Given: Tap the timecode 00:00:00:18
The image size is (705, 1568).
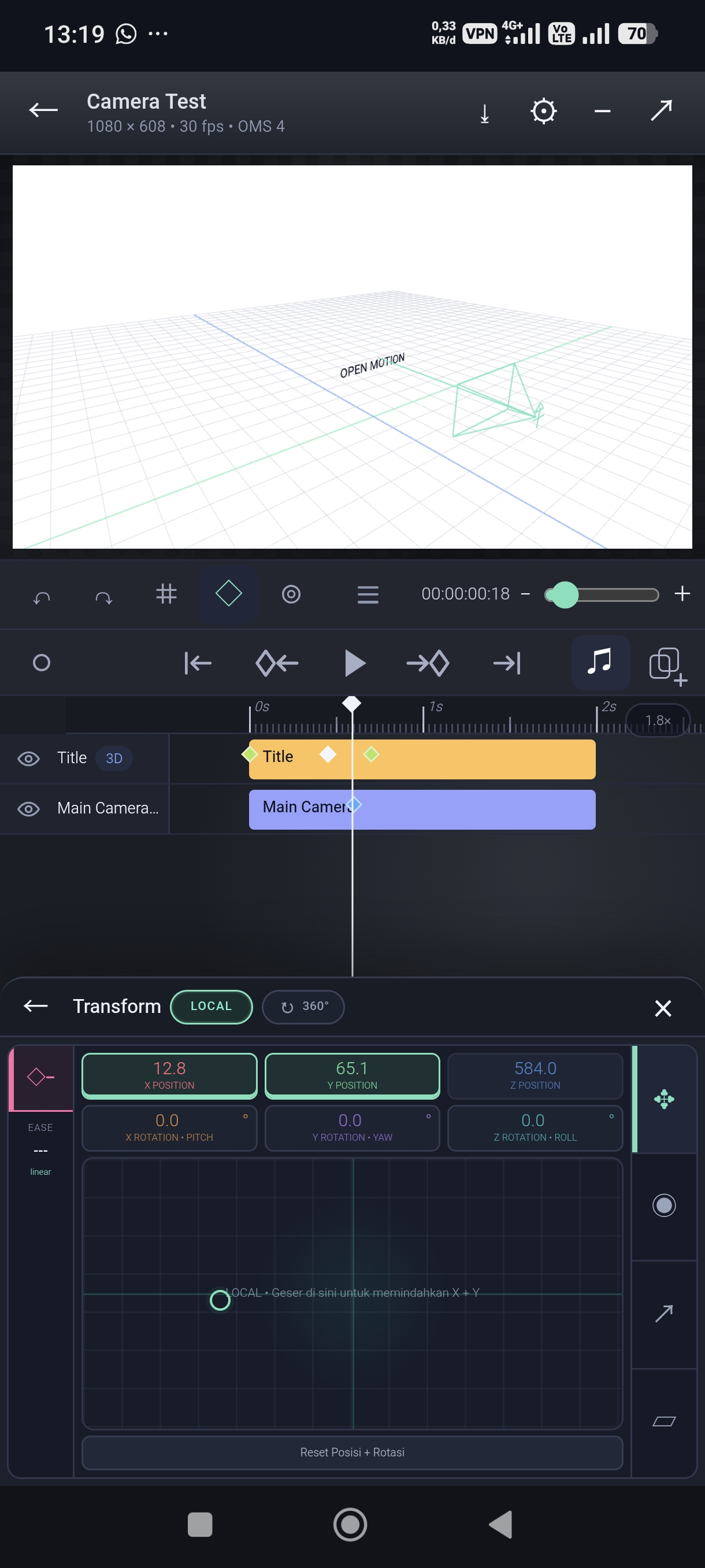Looking at the screenshot, I should point(465,594).
